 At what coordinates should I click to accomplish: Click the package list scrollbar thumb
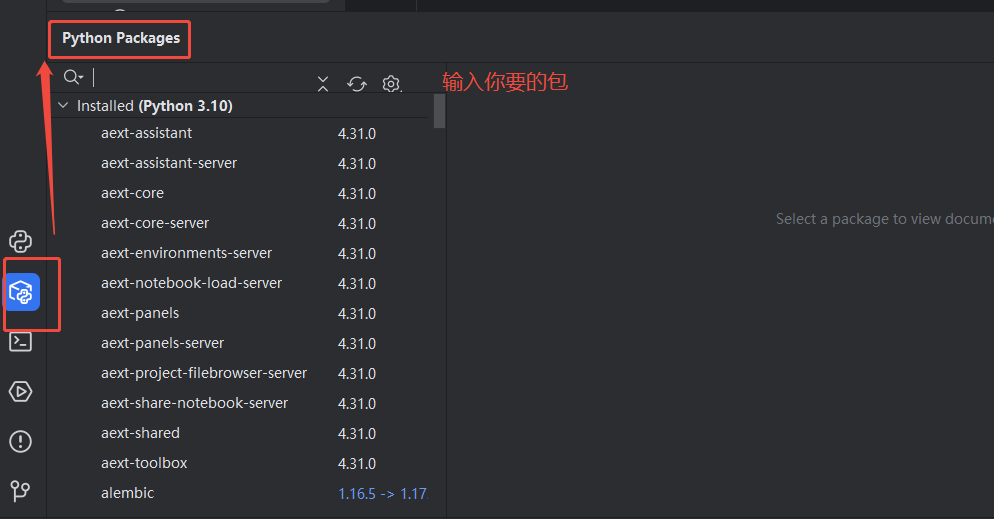click(439, 111)
